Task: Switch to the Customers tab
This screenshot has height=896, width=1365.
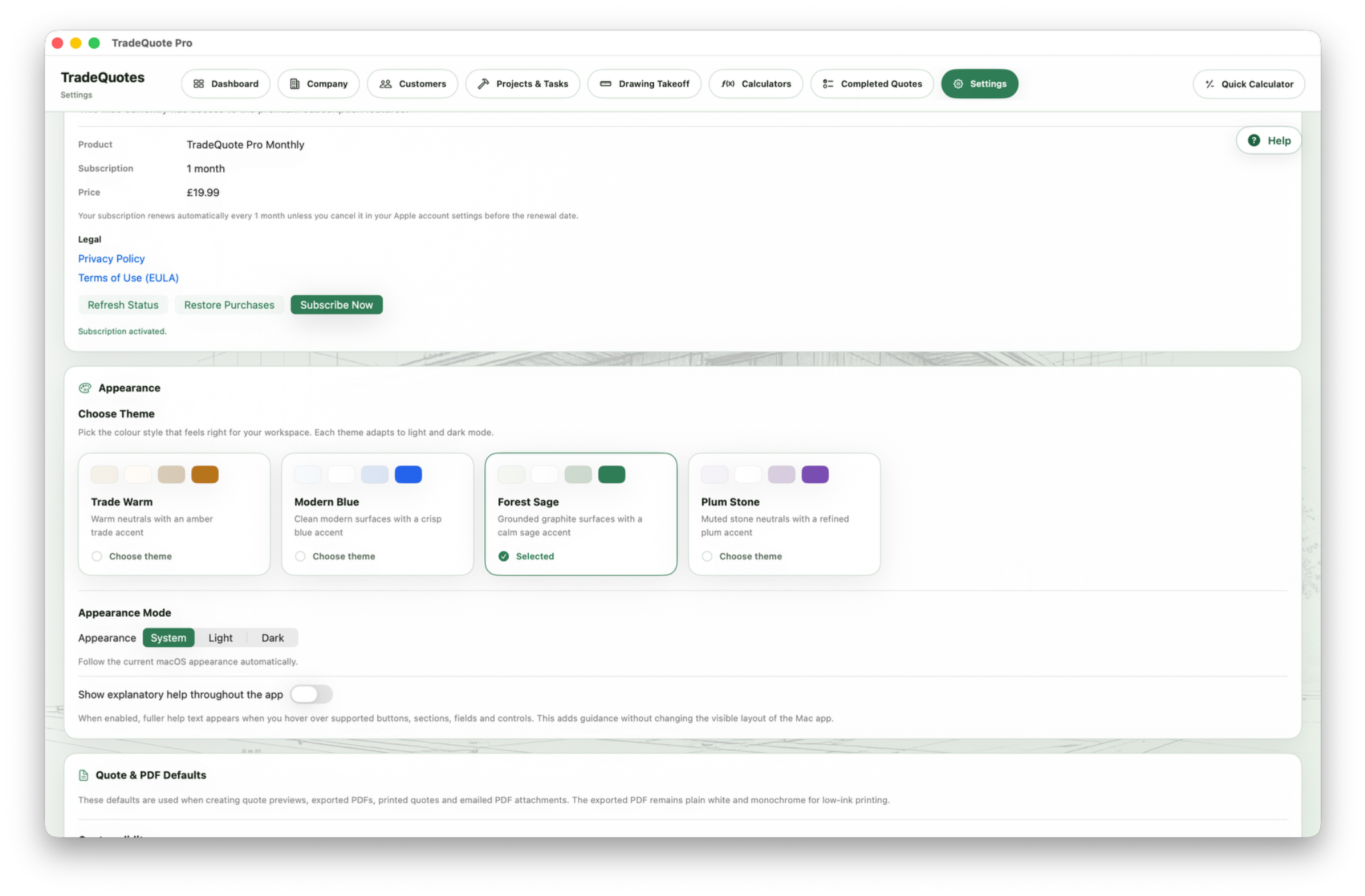Action: [412, 84]
